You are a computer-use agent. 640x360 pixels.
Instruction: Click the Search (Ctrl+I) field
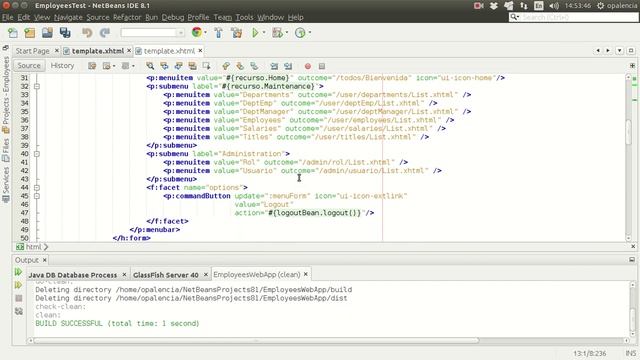coord(573,17)
